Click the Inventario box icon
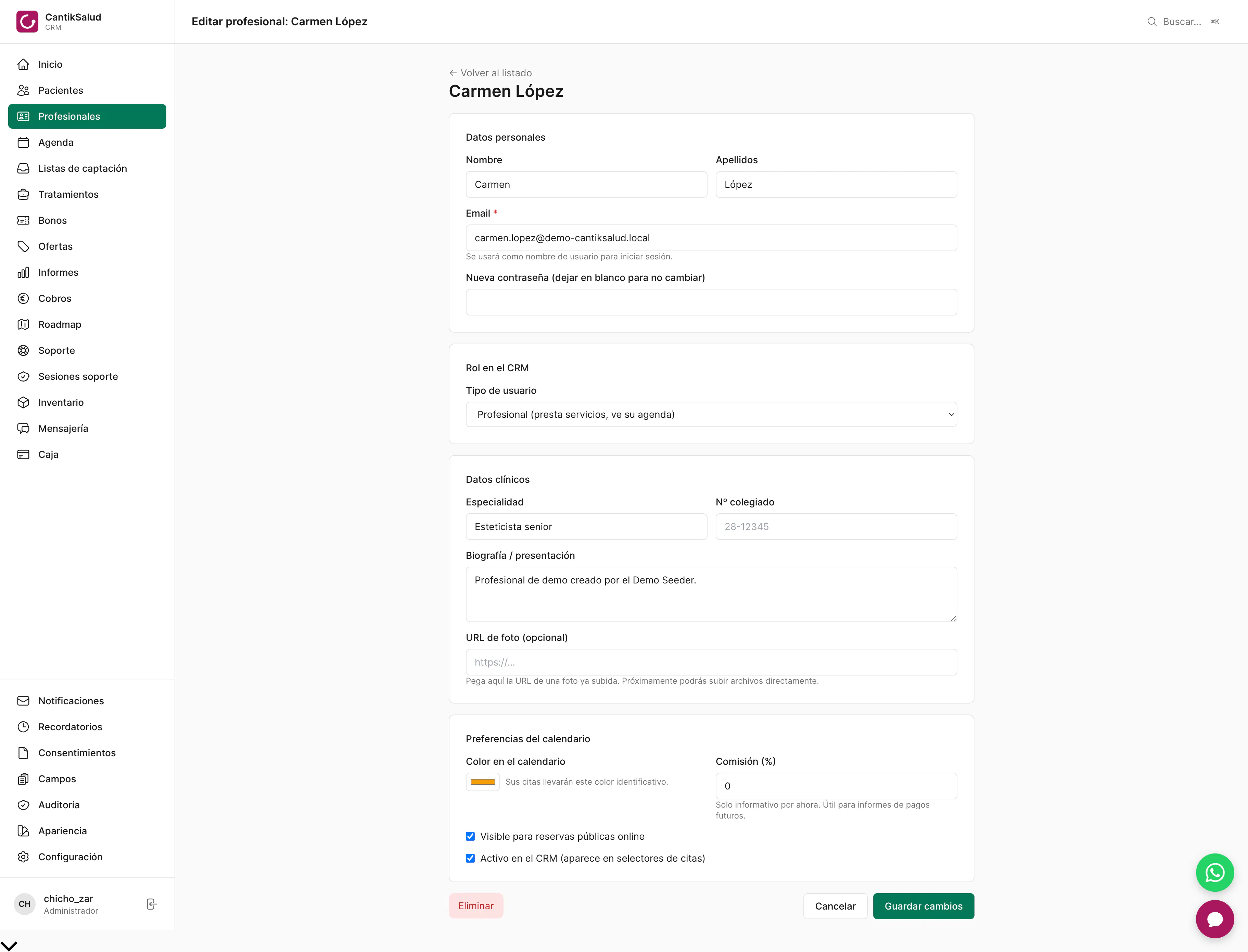1248x952 pixels. pos(23,402)
